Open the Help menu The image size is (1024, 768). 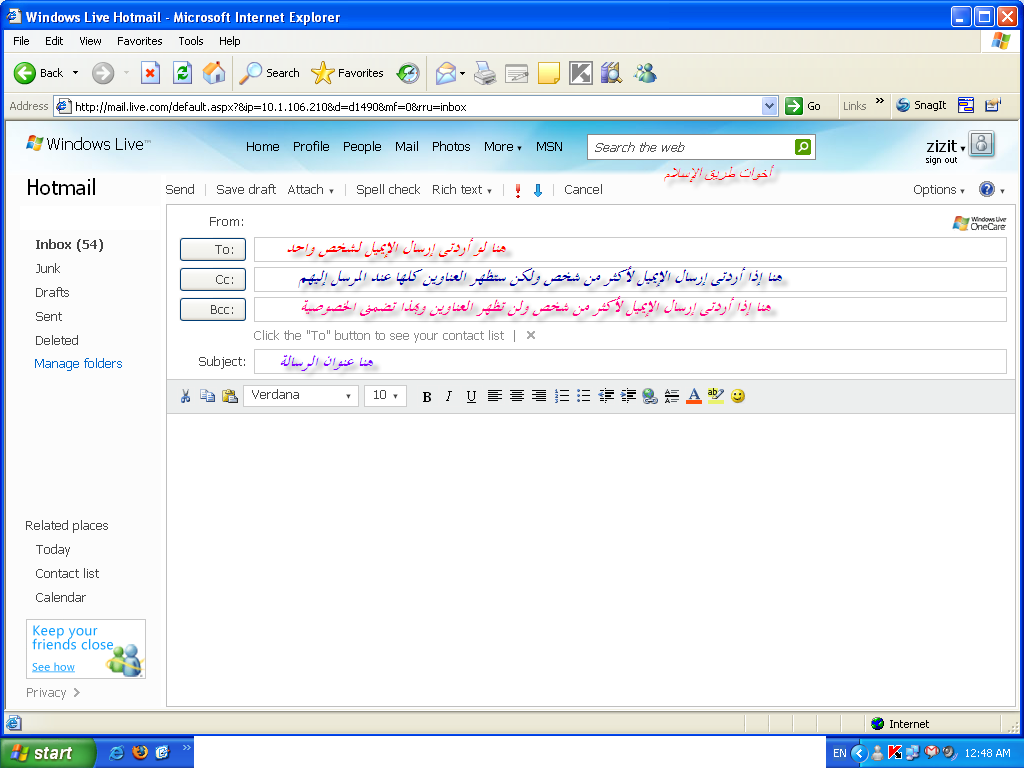click(x=229, y=40)
